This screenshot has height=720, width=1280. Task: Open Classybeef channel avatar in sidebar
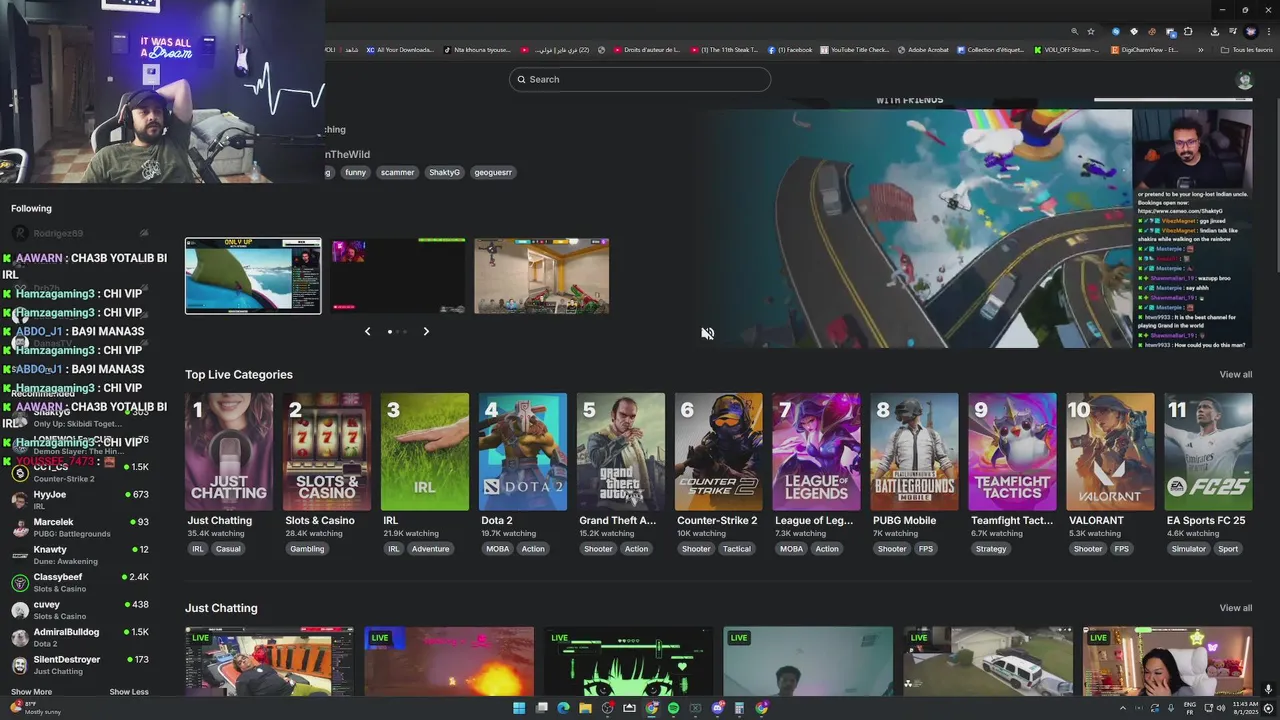[x=20, y=582]
